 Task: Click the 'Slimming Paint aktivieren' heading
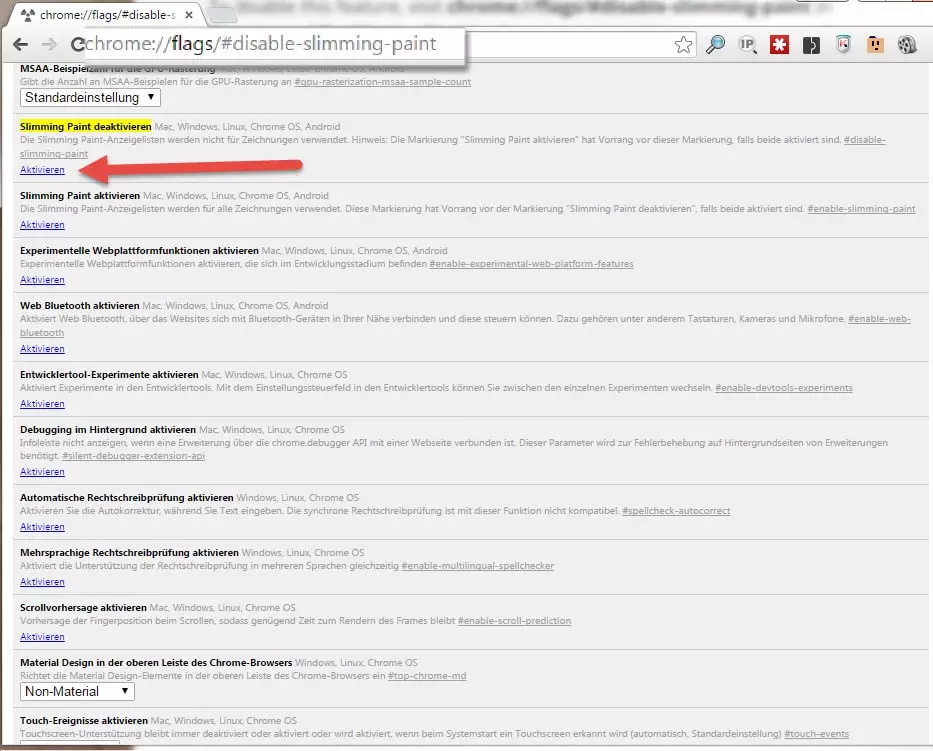coord(80,196)
